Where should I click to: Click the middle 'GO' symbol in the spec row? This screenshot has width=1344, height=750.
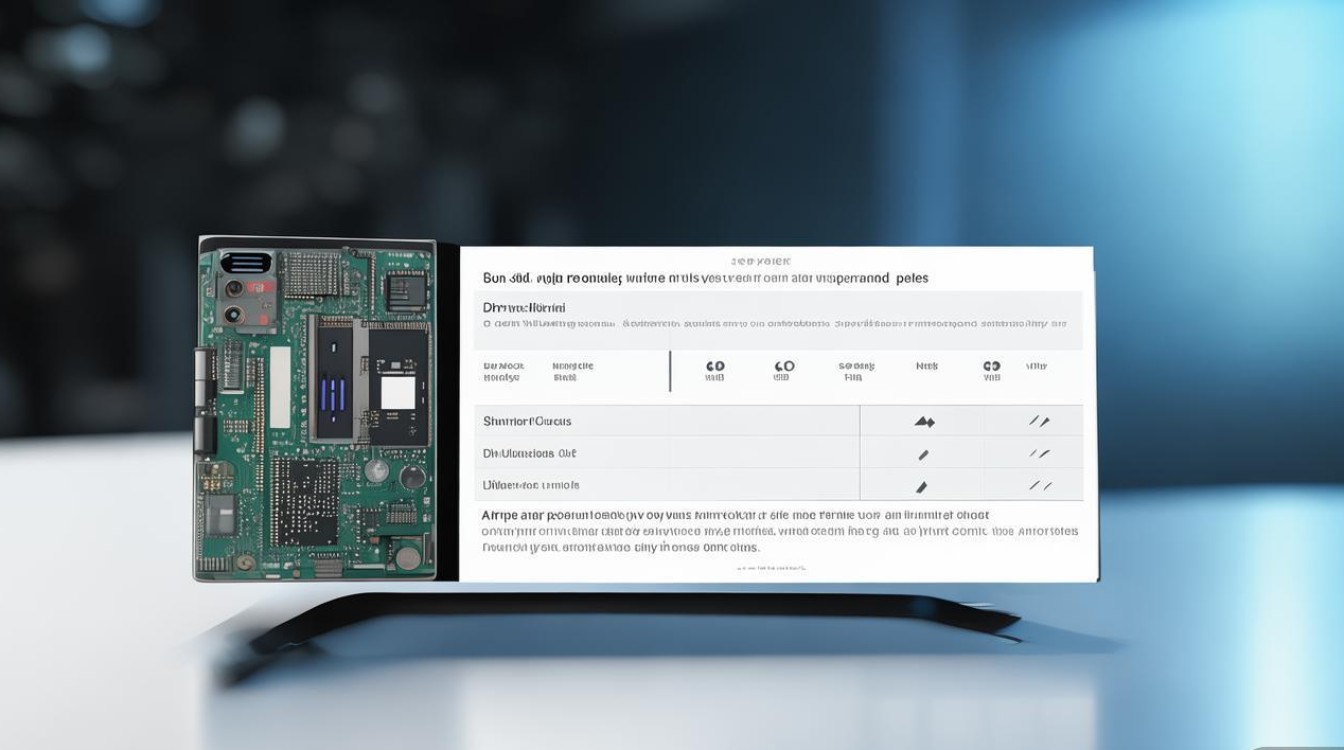784,367
